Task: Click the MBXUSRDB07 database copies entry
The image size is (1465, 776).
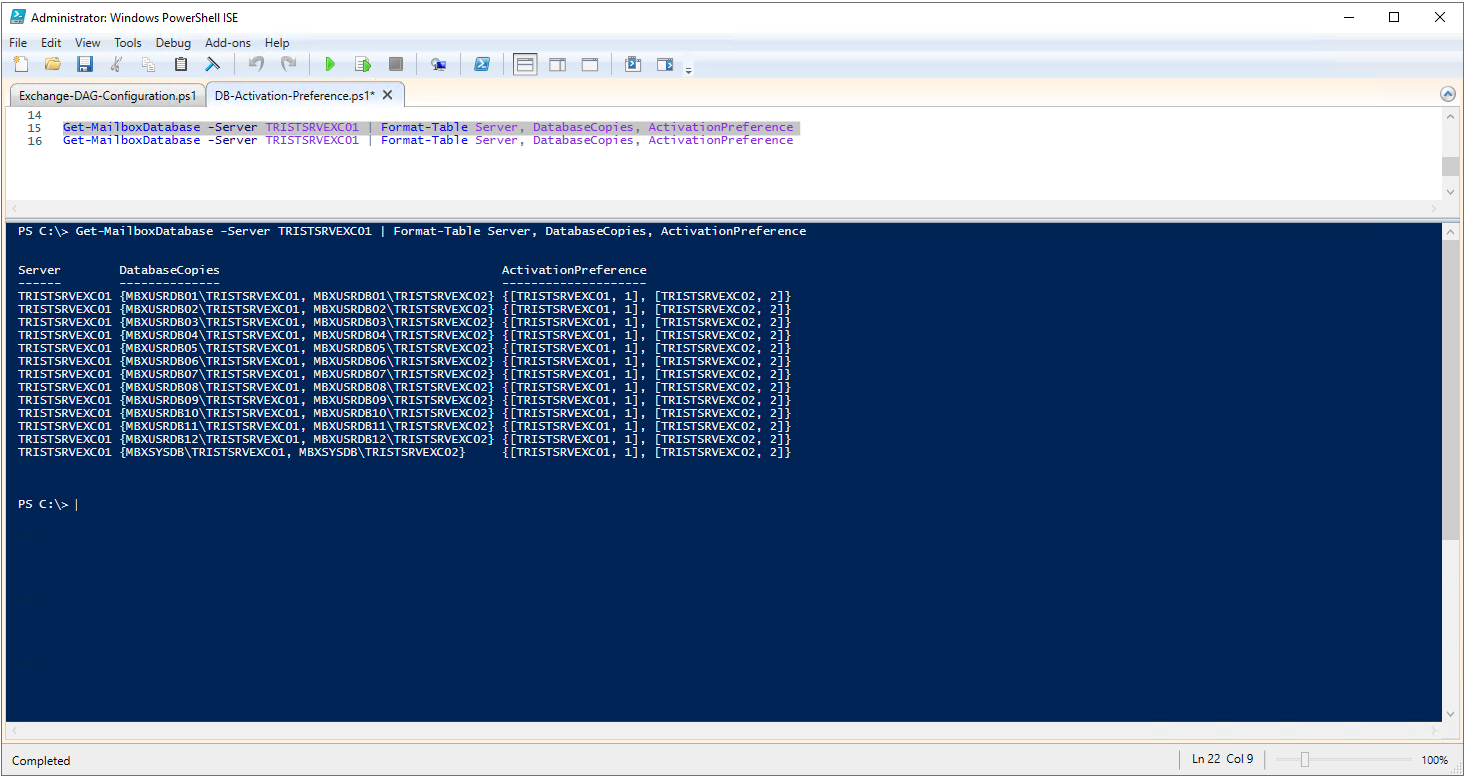Action: [x=306, y=374]
